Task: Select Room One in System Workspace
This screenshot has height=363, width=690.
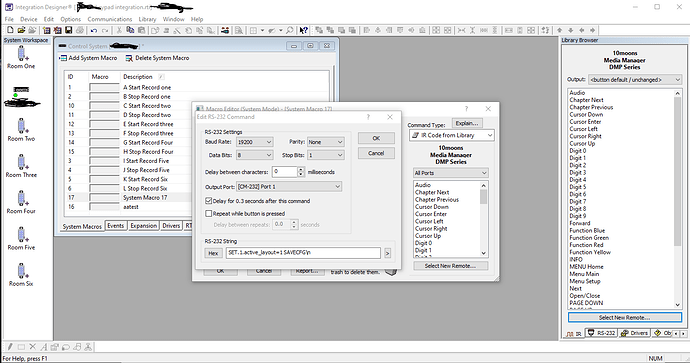Action: coord(21,58)
